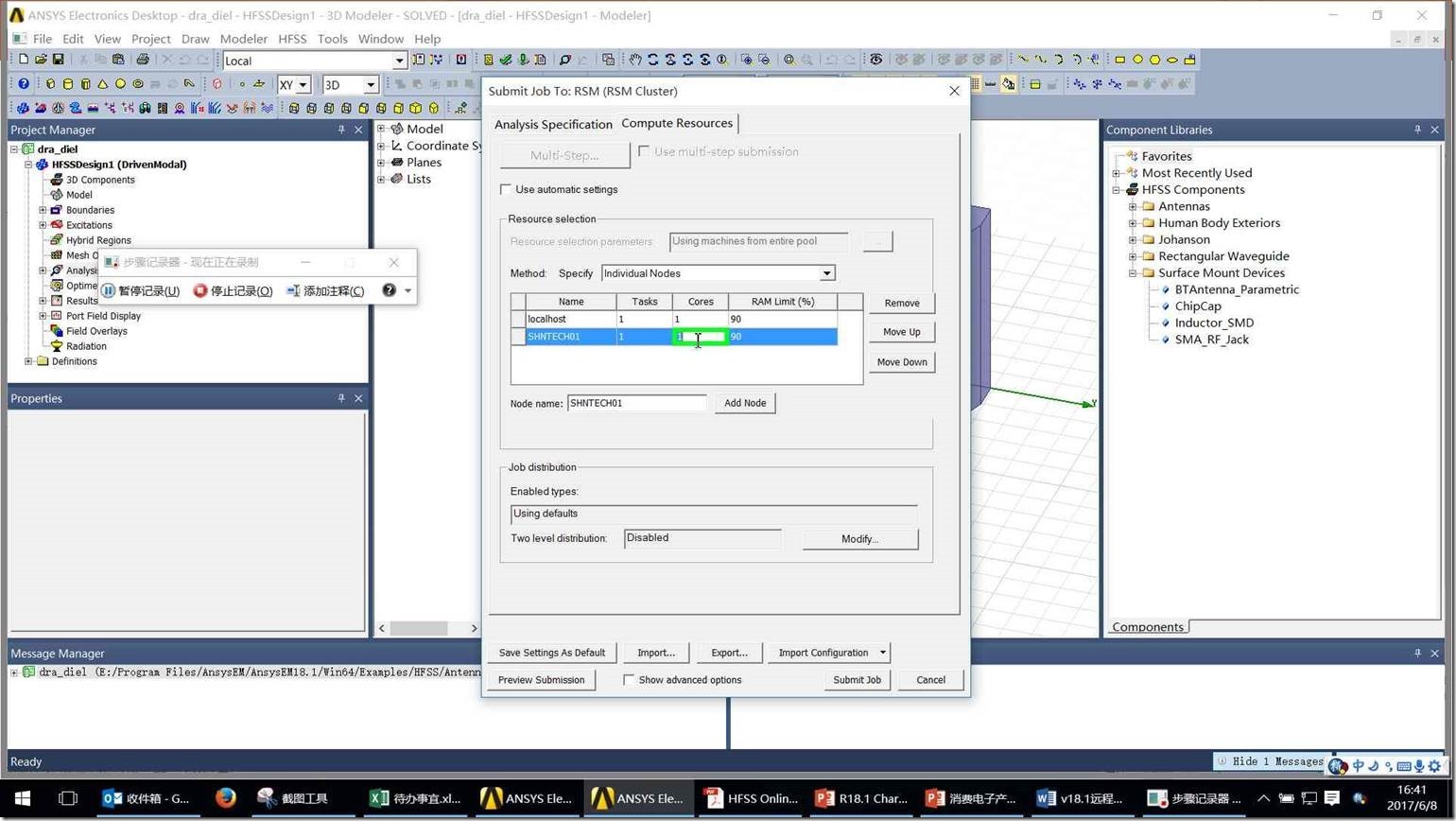Select the Draw cone tool icon
This screenshot has height=821, width=1456.
tap(103, 84)
